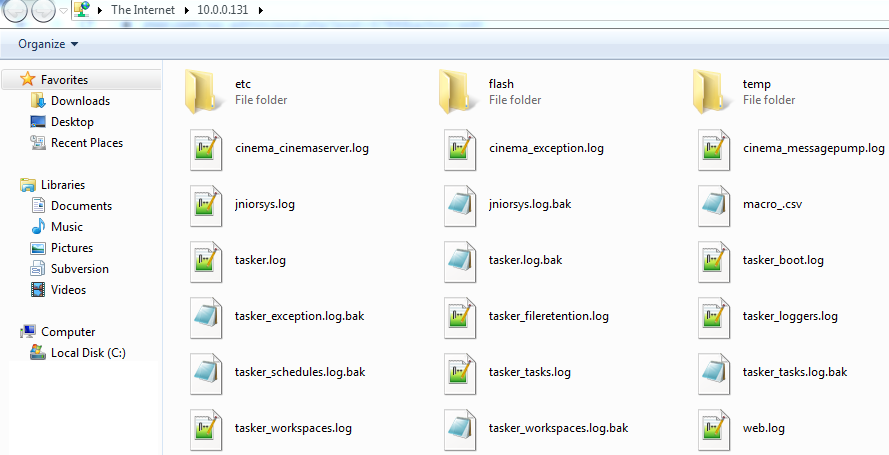
Task: Click tasker_exception.log.bak file name
Action: pos(299,317)
